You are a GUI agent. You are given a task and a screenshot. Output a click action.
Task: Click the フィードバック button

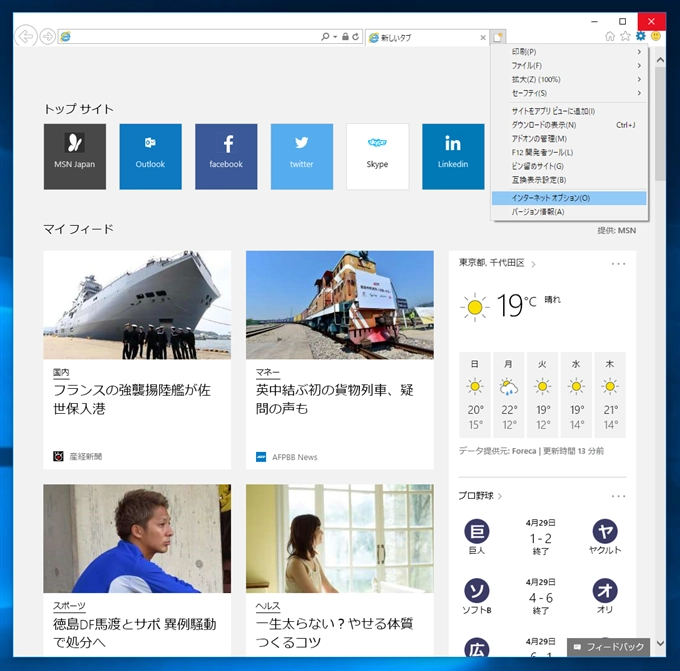coord(609,647)
